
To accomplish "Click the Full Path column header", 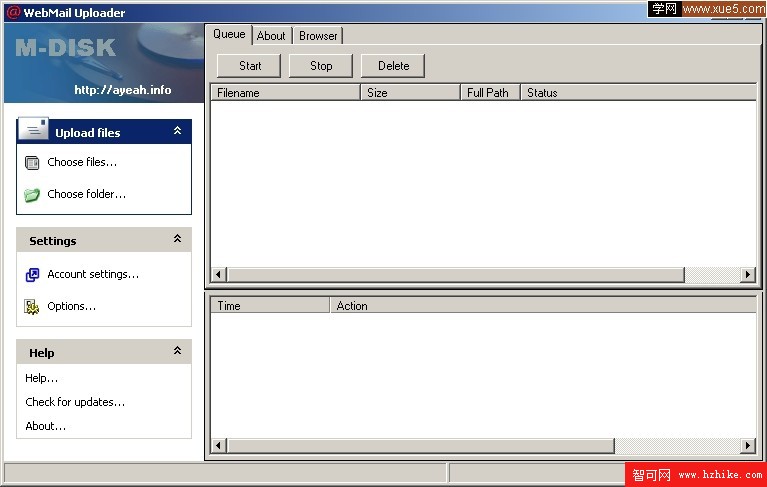I will [490, 93].
